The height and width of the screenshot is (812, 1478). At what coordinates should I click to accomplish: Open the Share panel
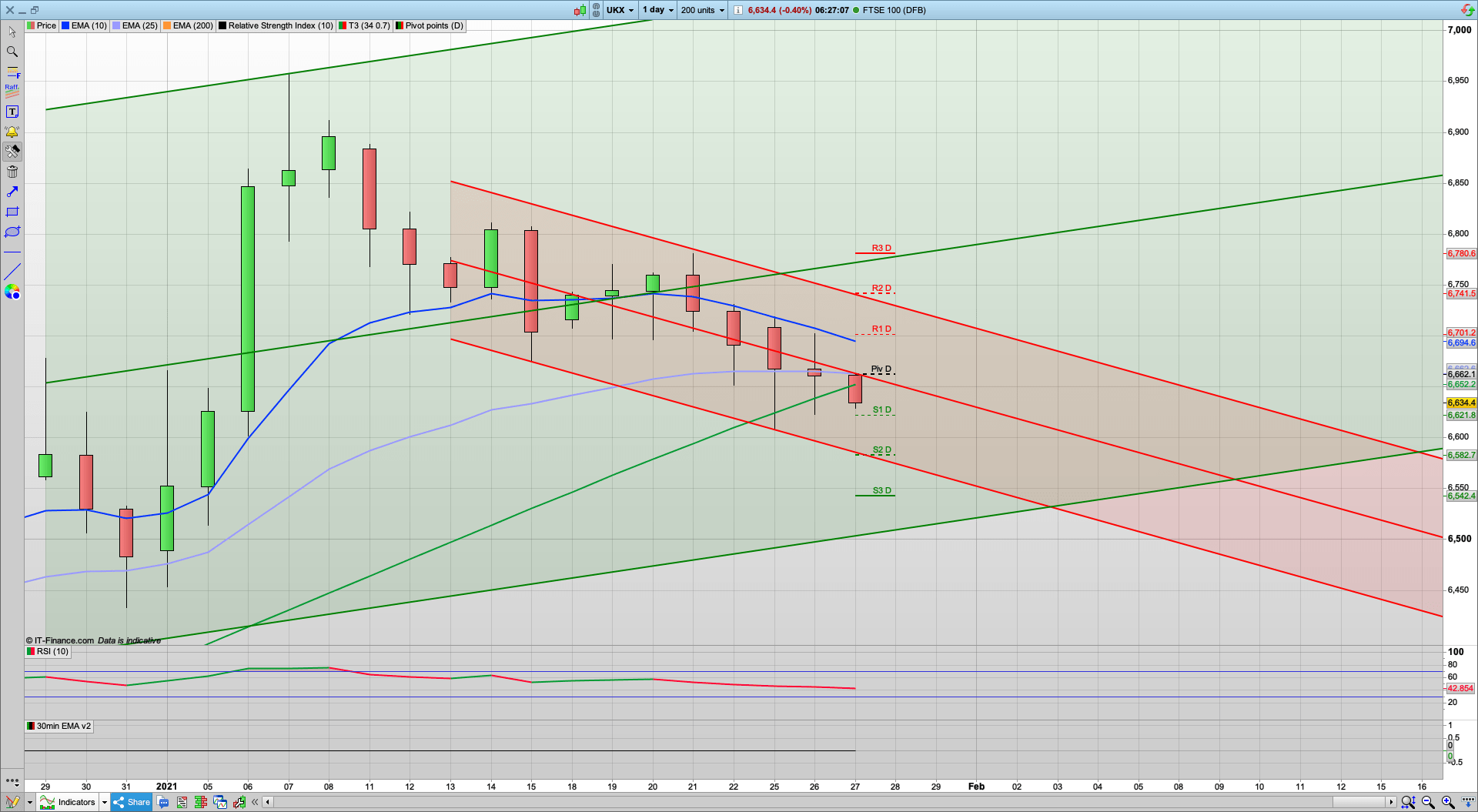(131, 802)
